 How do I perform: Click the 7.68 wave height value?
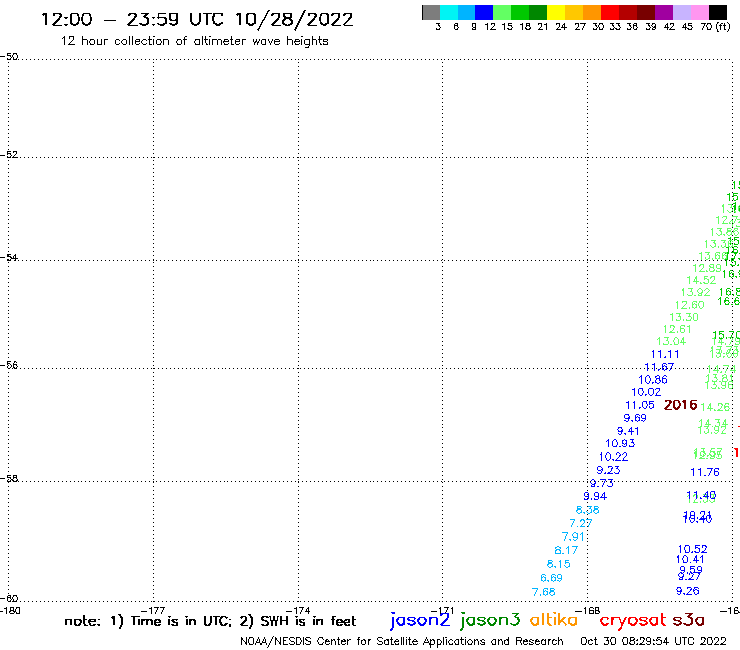544,592
